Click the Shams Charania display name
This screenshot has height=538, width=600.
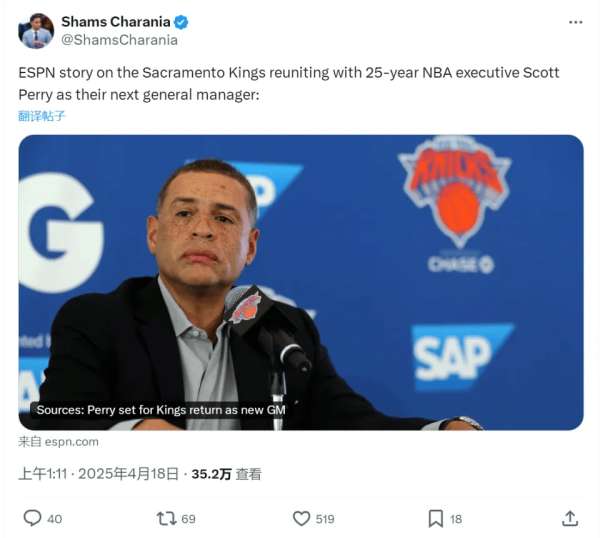tap(116, 22)
